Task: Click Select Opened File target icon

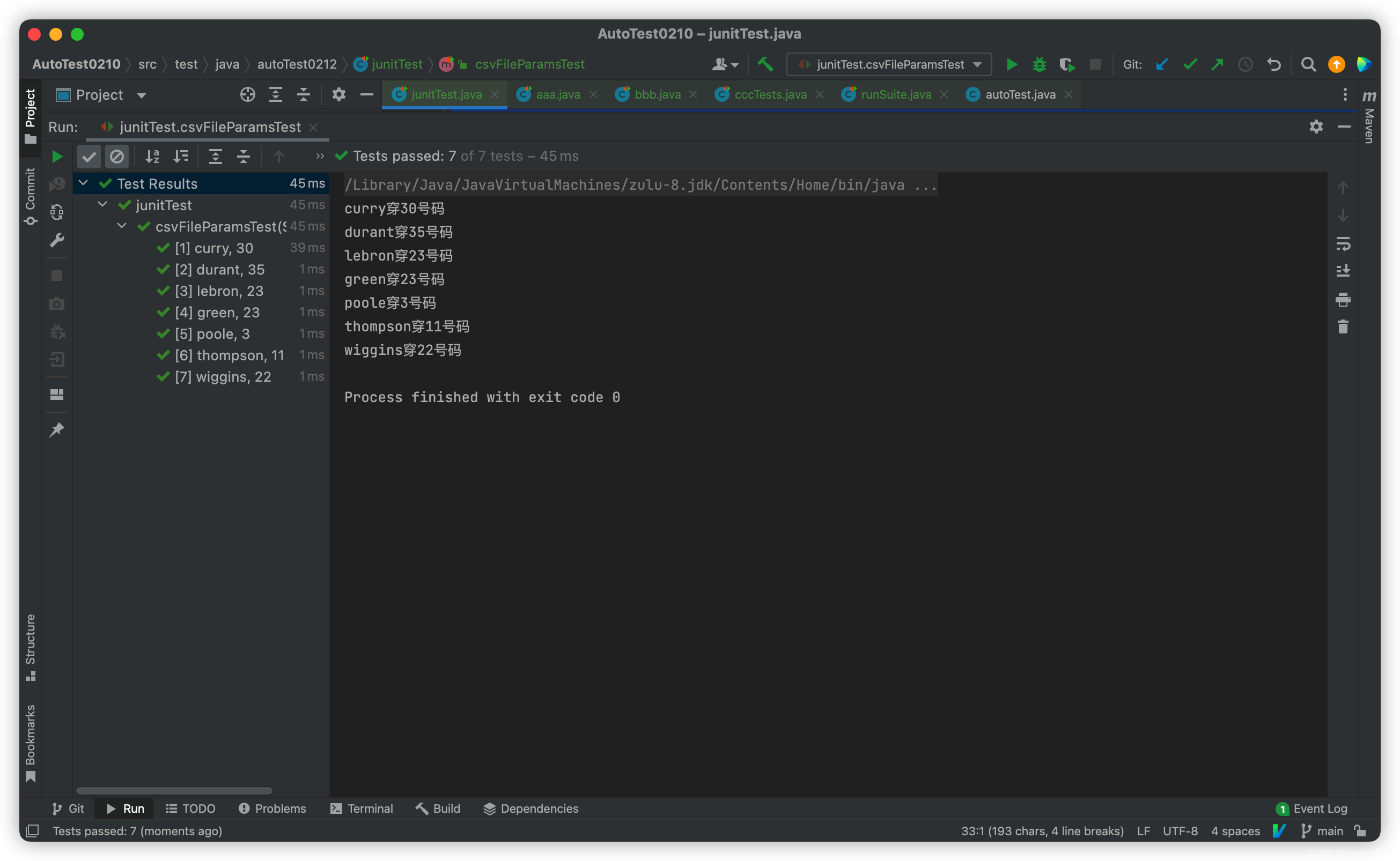Action: tap(247, 94)
